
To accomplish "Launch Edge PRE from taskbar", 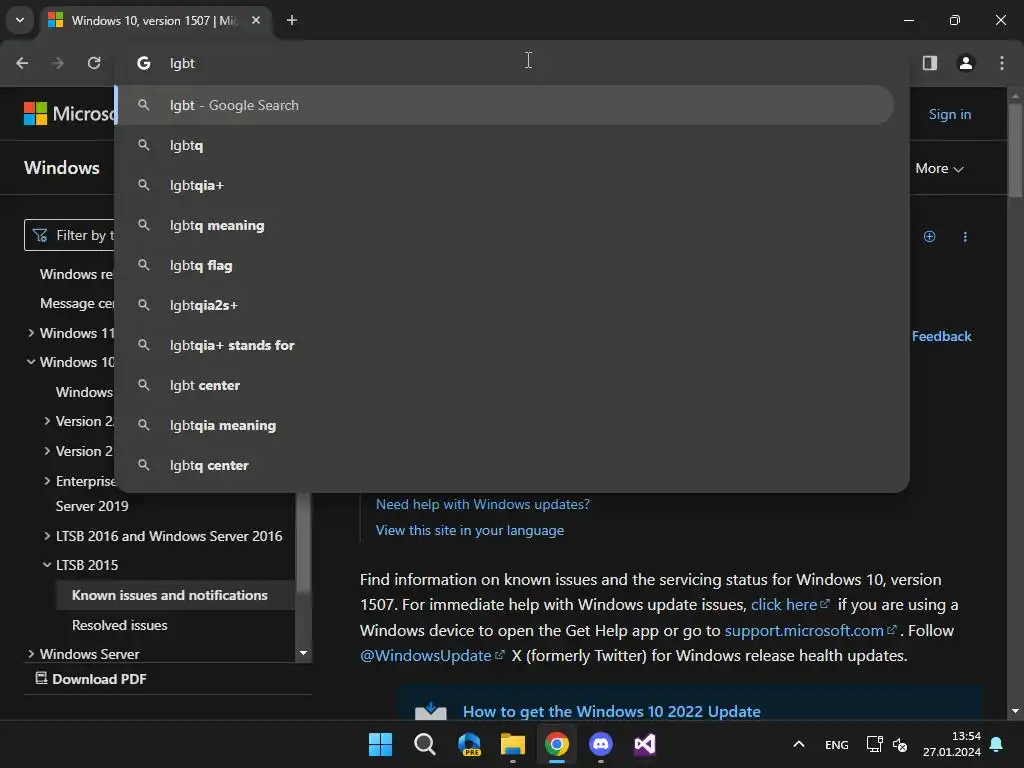I will [x=469, y=744].
